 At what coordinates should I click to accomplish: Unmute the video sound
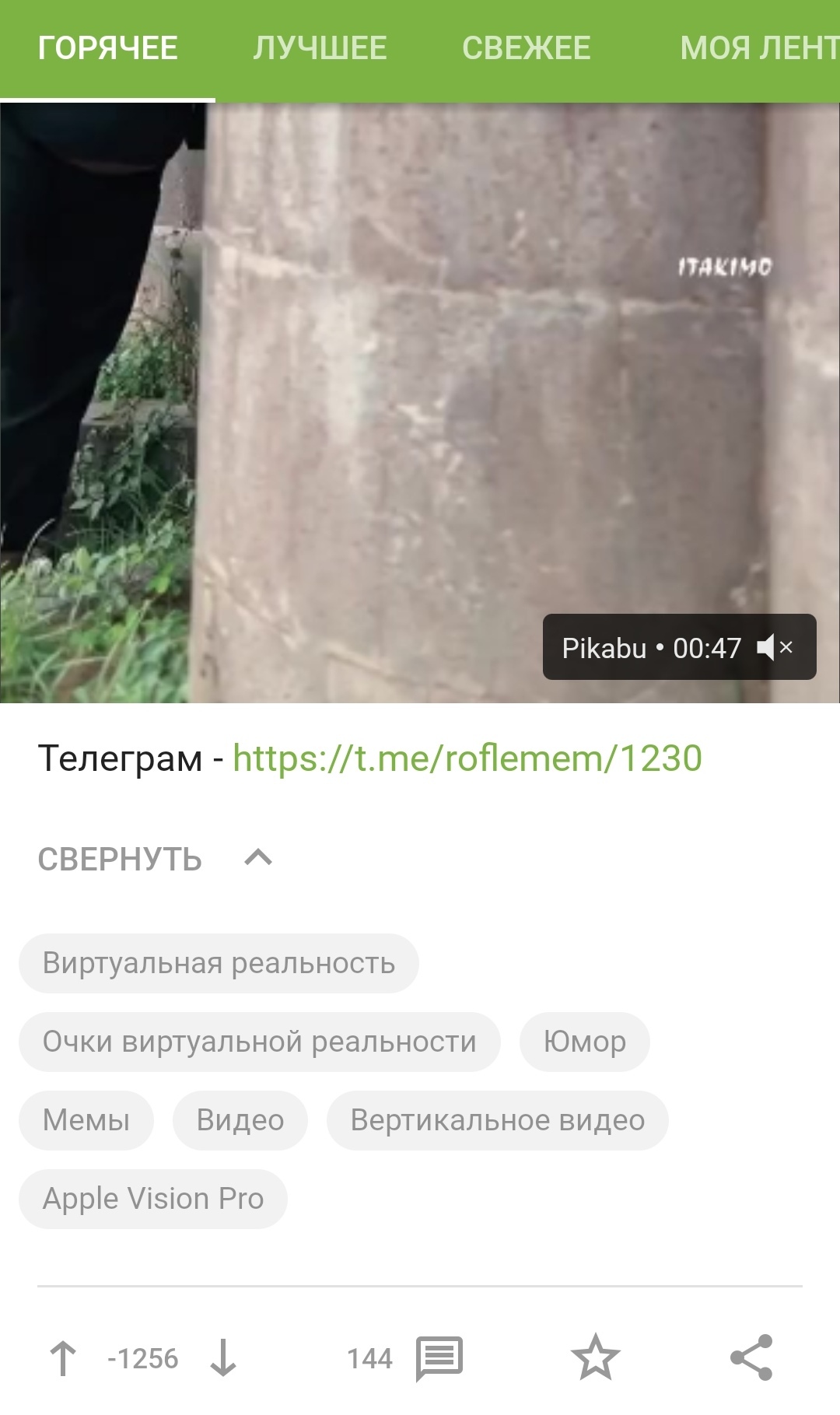coord(775,647)
